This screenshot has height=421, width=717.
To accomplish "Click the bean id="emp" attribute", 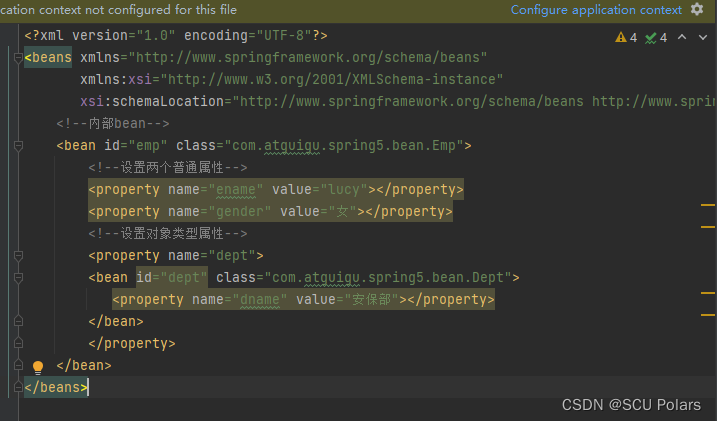I will 136,145.
